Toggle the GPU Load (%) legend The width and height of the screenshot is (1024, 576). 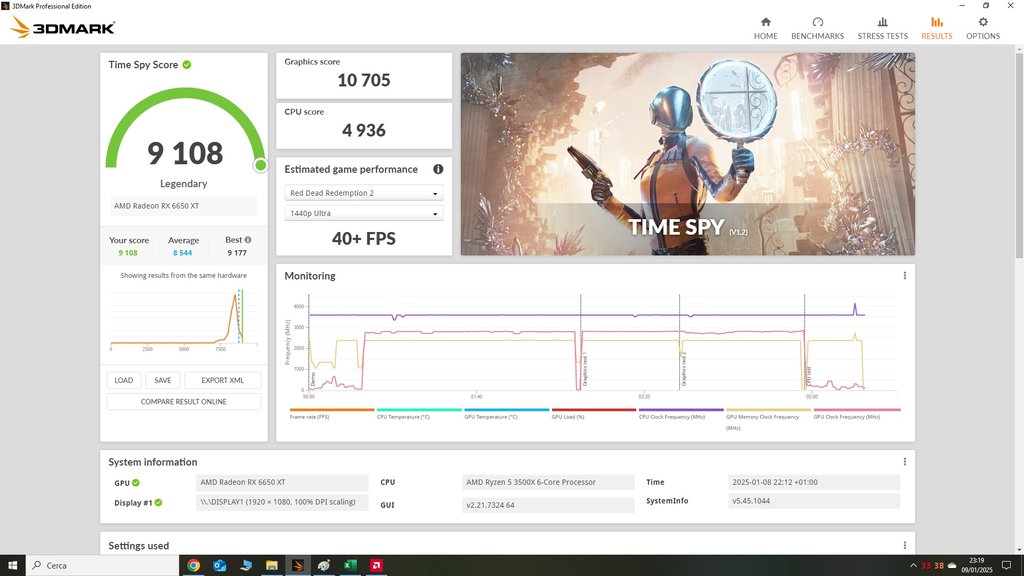point(593,413)
